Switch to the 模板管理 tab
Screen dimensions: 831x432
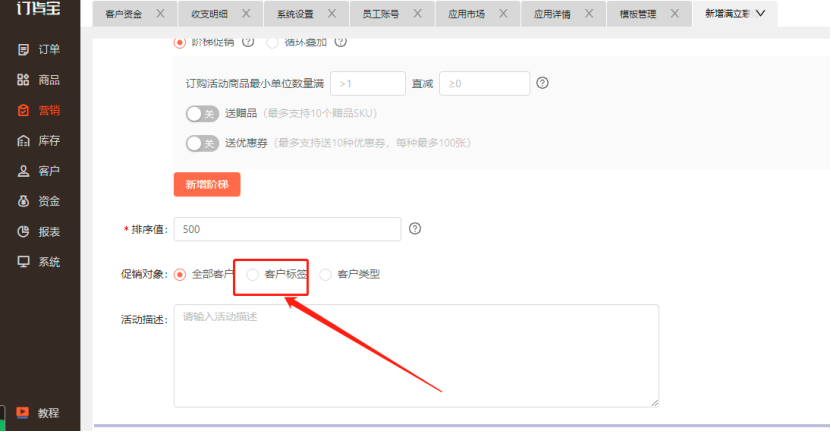pyautogui.click(x=638, y=14)
